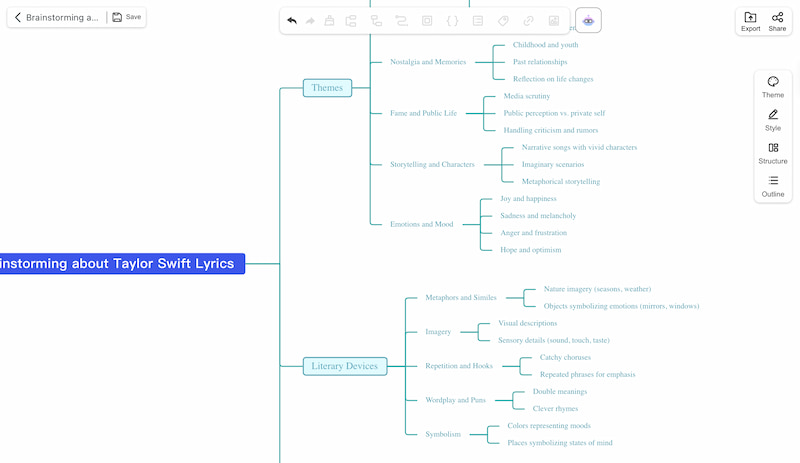Open the Structure panel
Screen dimensions: 800x463
pyautogui.click(x=773, y=153)
